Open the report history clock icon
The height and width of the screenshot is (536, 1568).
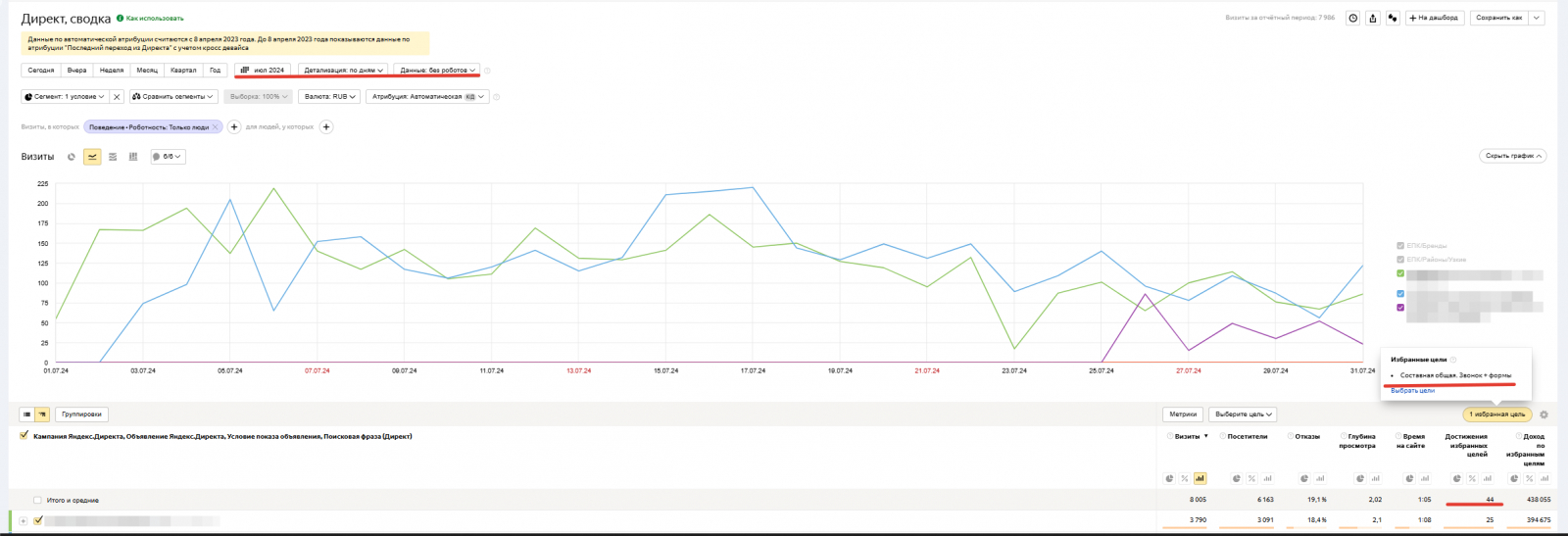[1353, 18]
